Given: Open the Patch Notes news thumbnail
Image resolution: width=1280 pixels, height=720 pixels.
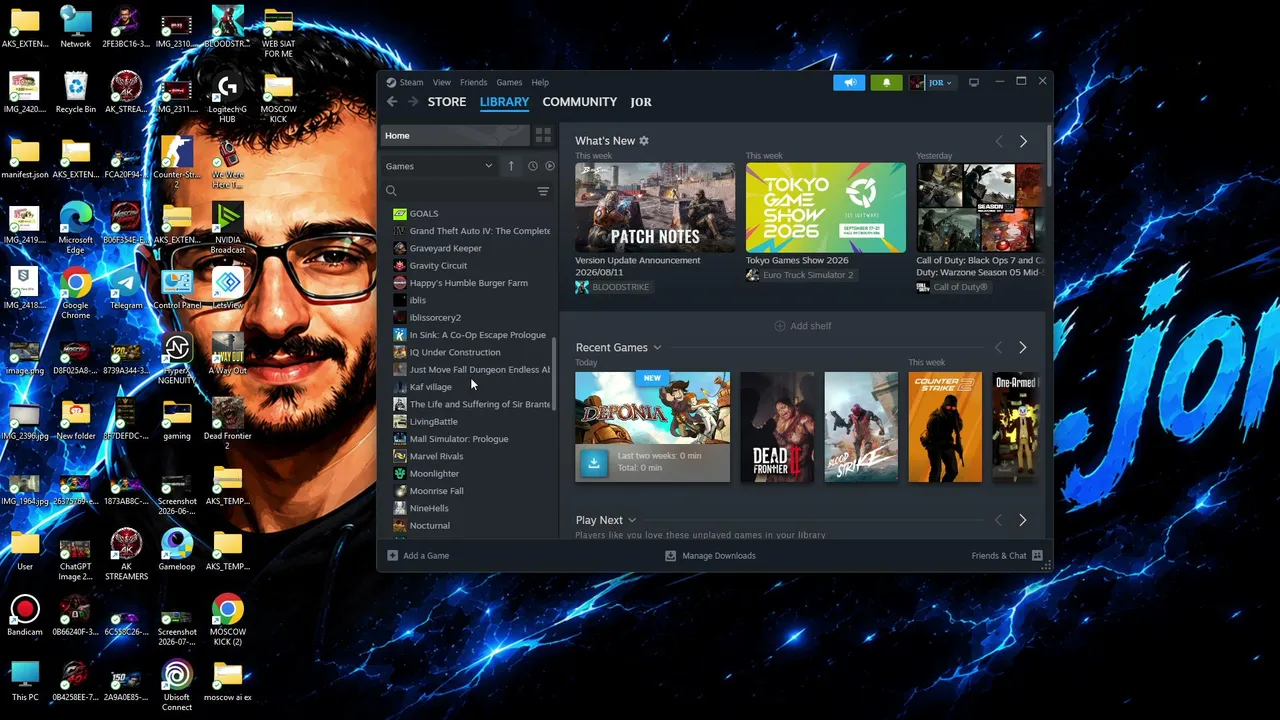Looking at the screenshot, I should (x=655, y=208).
